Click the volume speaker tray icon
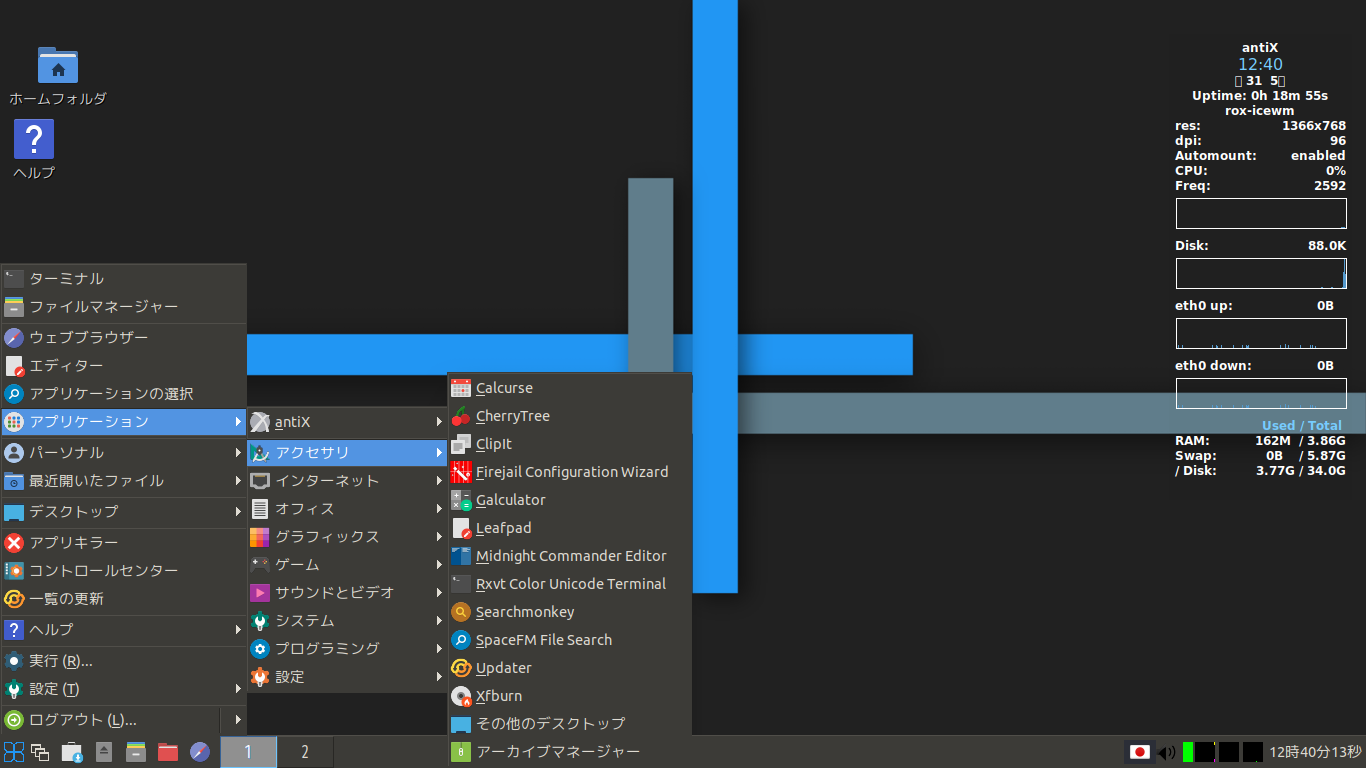Image resolution: width=1366 pixels, height=768 pixels. (x=1166, y=752)
